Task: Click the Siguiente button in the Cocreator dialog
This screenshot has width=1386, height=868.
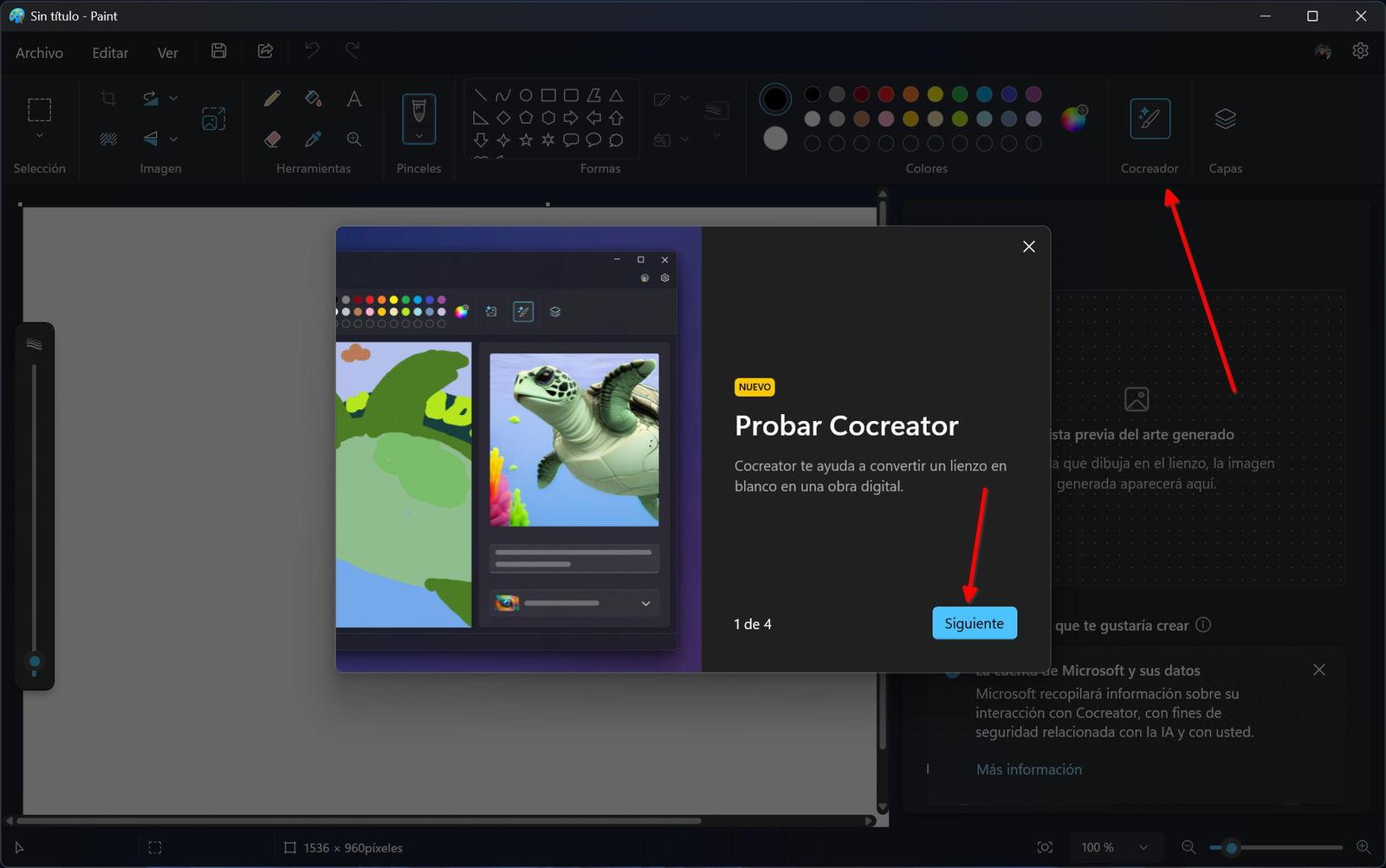Action: pyautogui.click(x=974, y=623)
